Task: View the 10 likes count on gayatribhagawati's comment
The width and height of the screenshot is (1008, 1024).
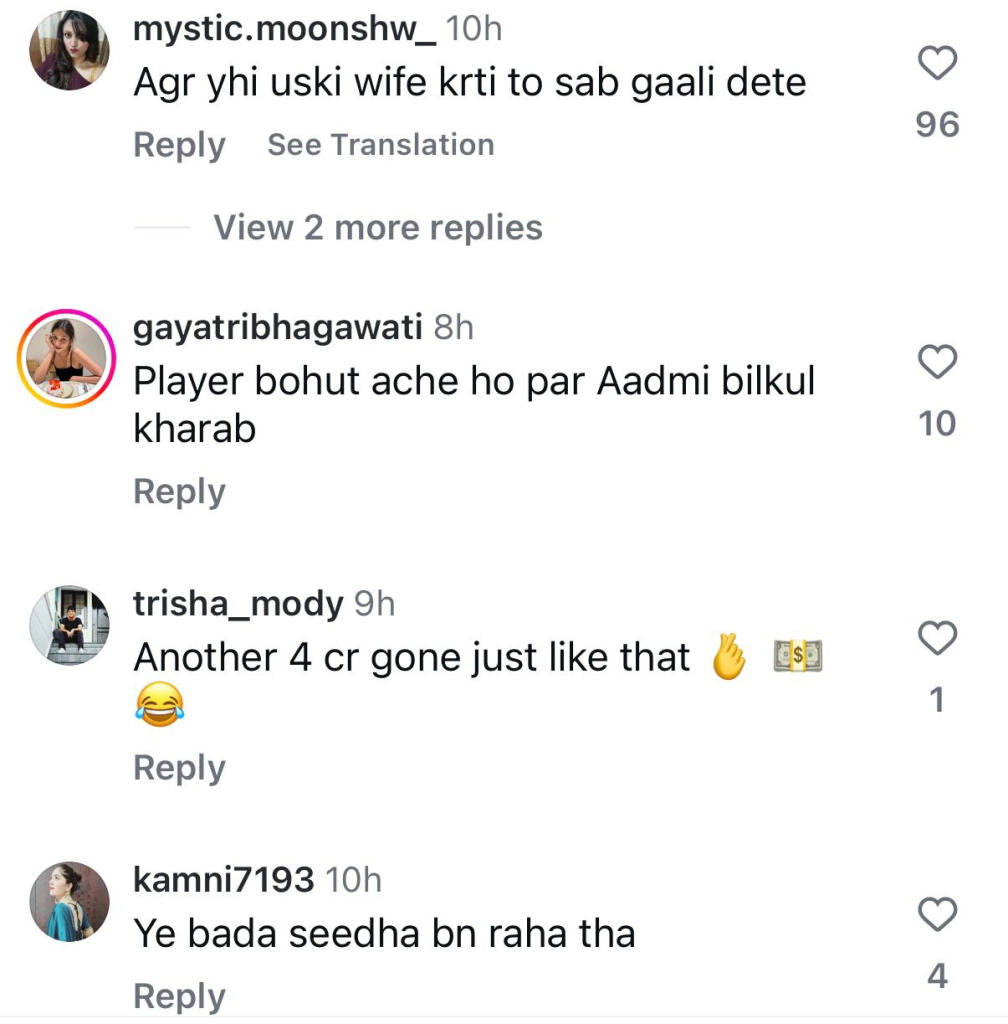Action: (937, 424)
